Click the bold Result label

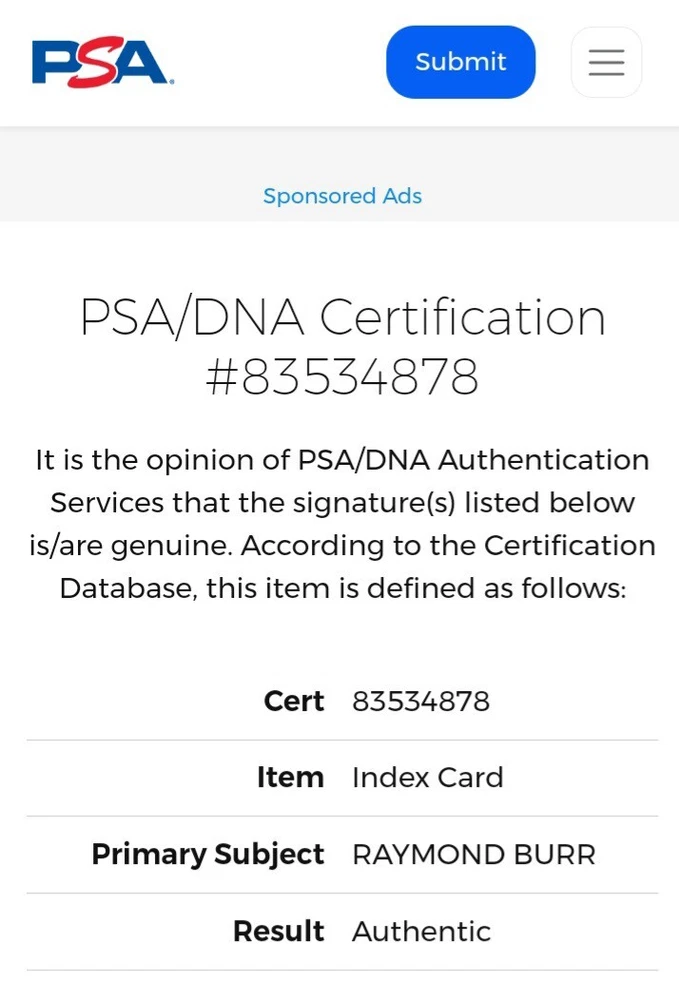pos(279,931)
